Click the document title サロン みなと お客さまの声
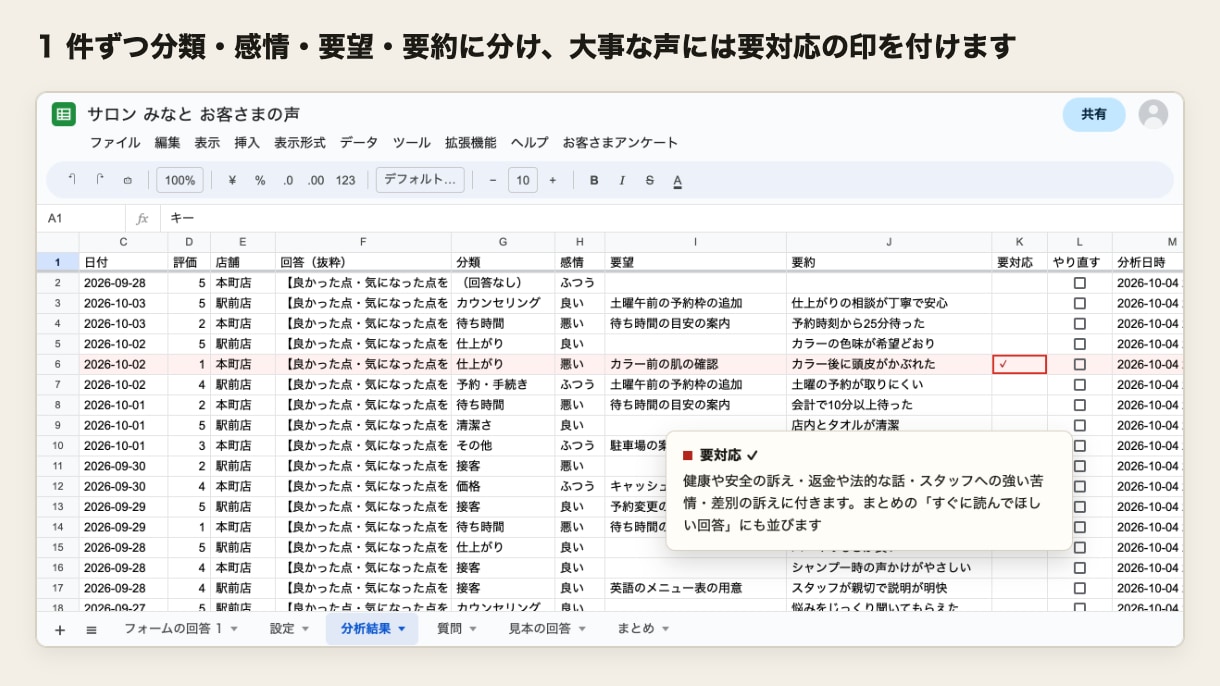1220x686 pixels. pos(193,114)
